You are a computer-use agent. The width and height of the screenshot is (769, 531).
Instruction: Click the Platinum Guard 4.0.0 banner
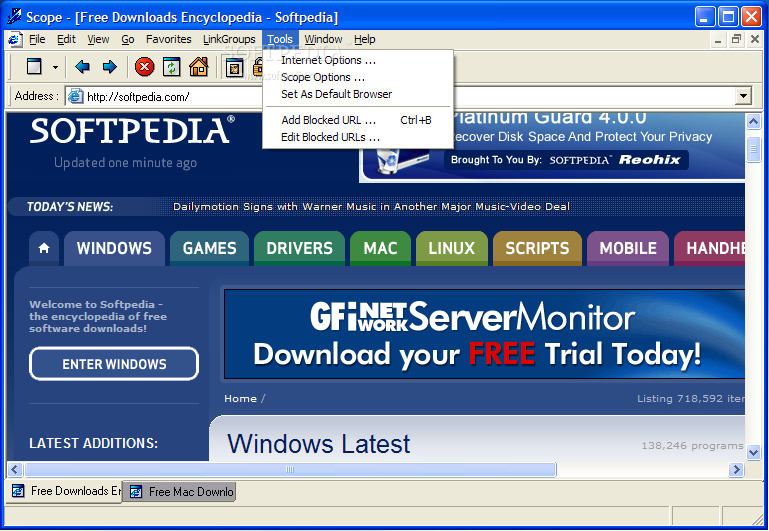(552, 146)
